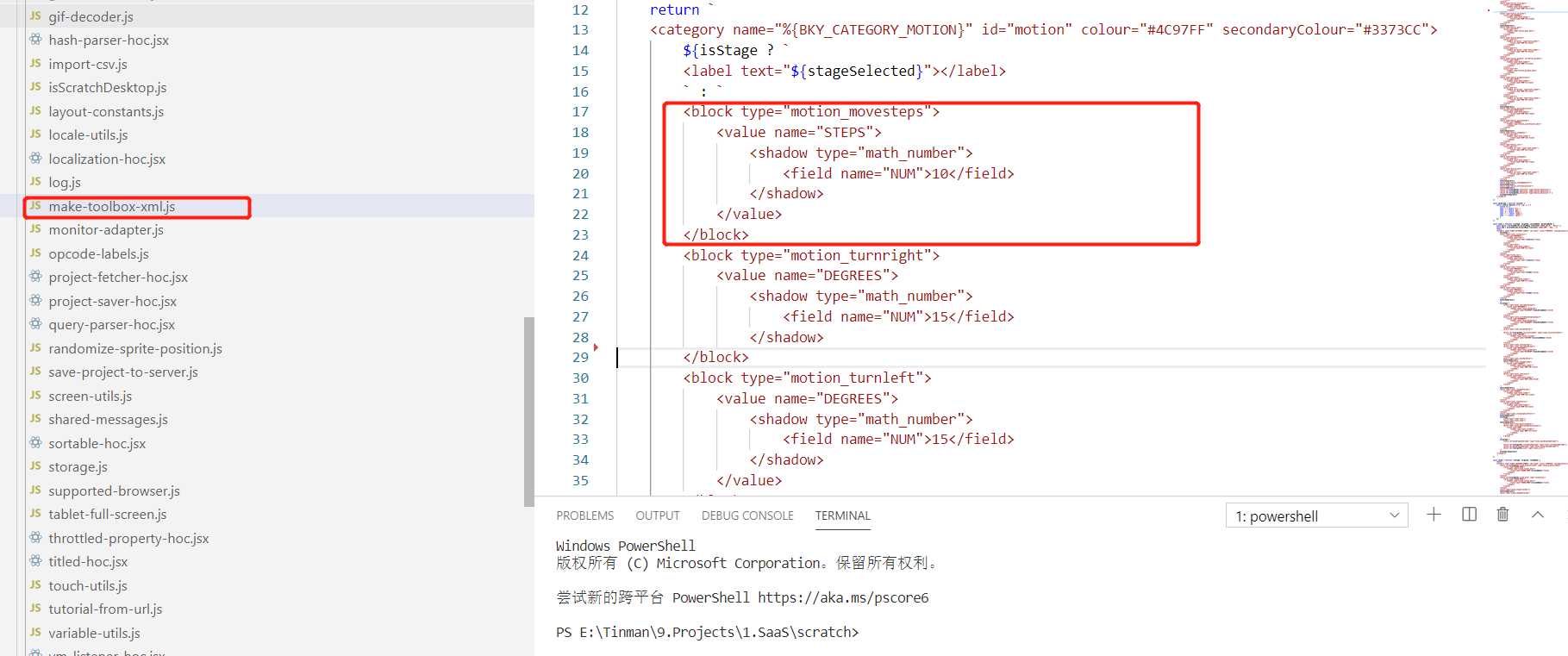The height and width of the screenshot is (656, 1568).
Task: Click the stageSelected label line
Action: point(845,71)
